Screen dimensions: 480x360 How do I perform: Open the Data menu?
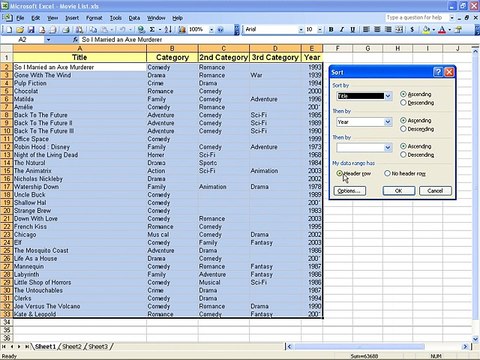point(134,18)
